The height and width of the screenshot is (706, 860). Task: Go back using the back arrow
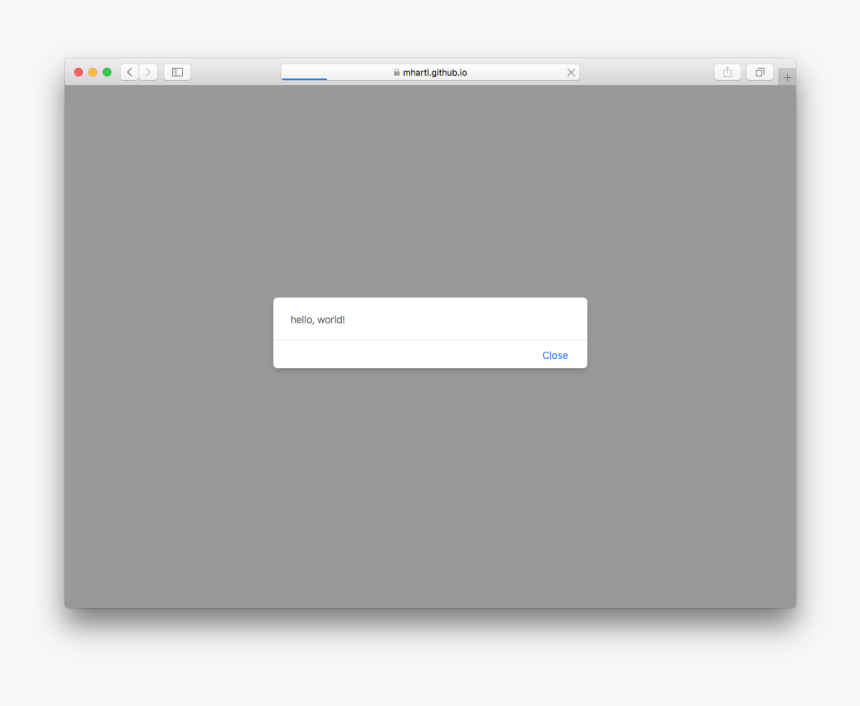tap(129, 71)
